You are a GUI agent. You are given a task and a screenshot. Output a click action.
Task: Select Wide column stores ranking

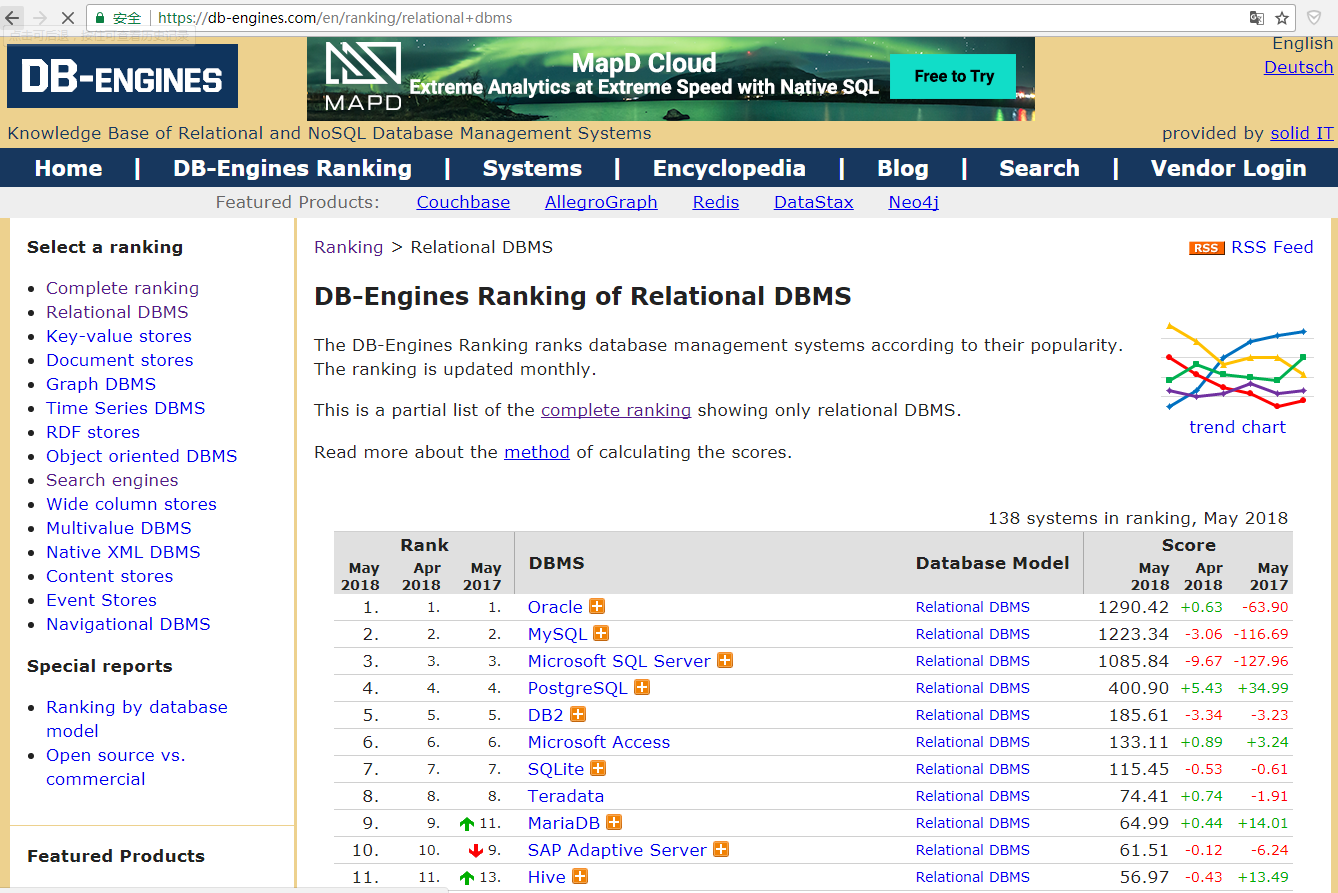(131, 504)
